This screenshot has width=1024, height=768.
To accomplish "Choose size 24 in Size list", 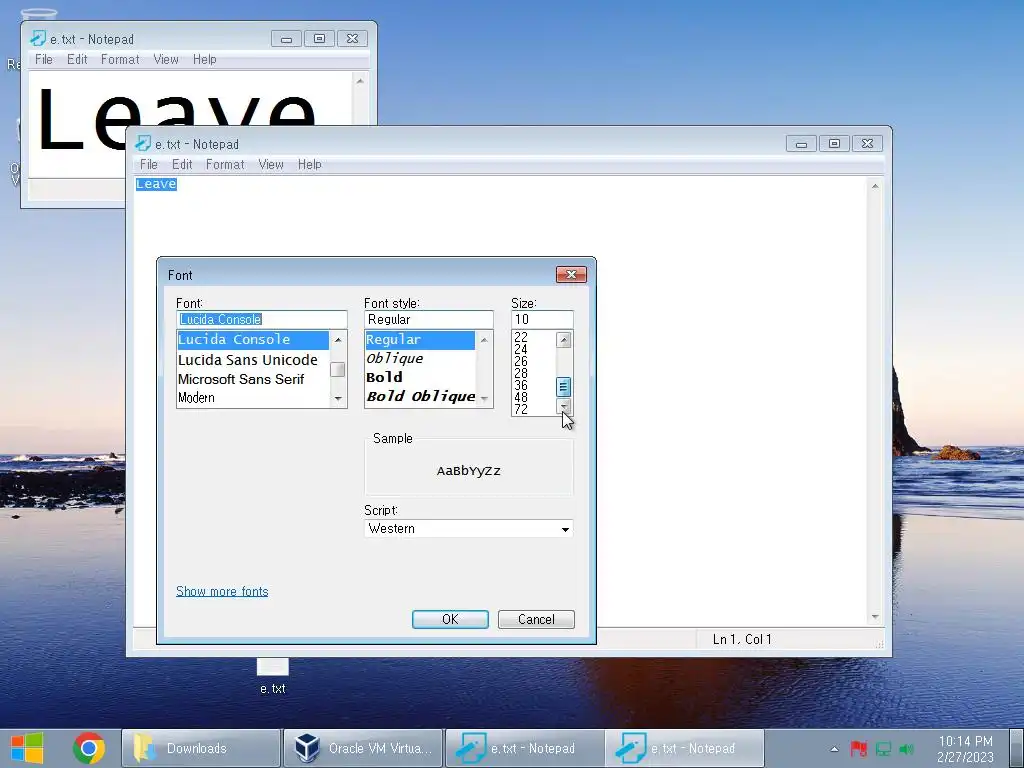I will tap(534, 349).
